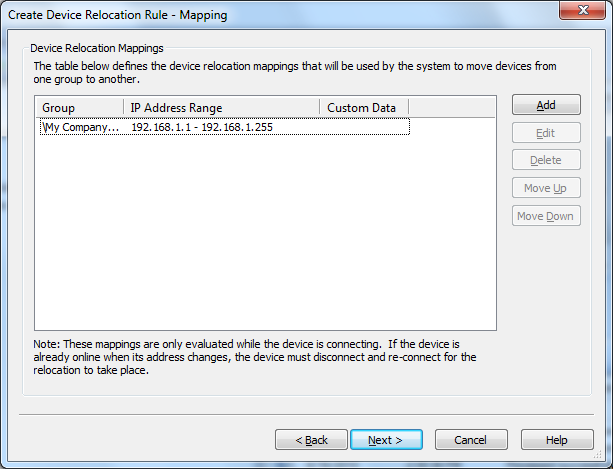
Task: Click the empty area of the mappings list
Action: pos(265,233)
